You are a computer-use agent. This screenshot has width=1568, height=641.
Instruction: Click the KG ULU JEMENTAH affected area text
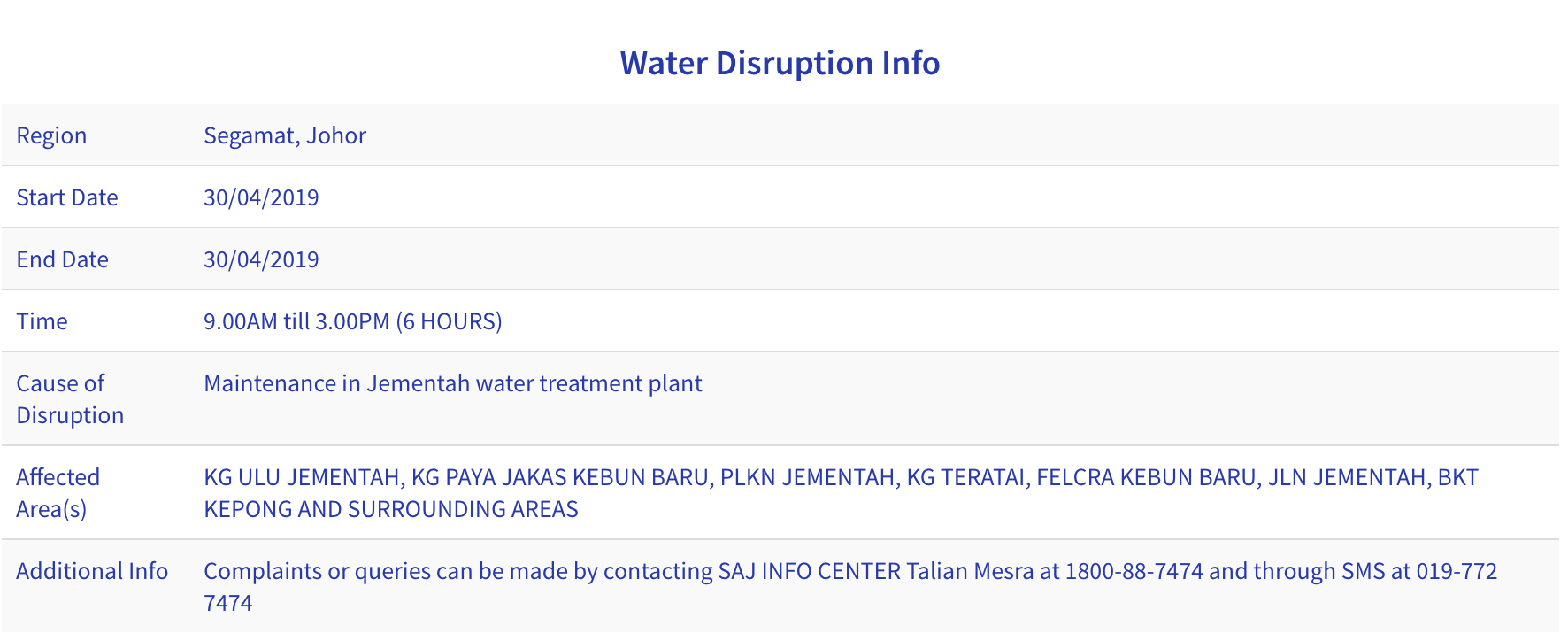(302, 477)
